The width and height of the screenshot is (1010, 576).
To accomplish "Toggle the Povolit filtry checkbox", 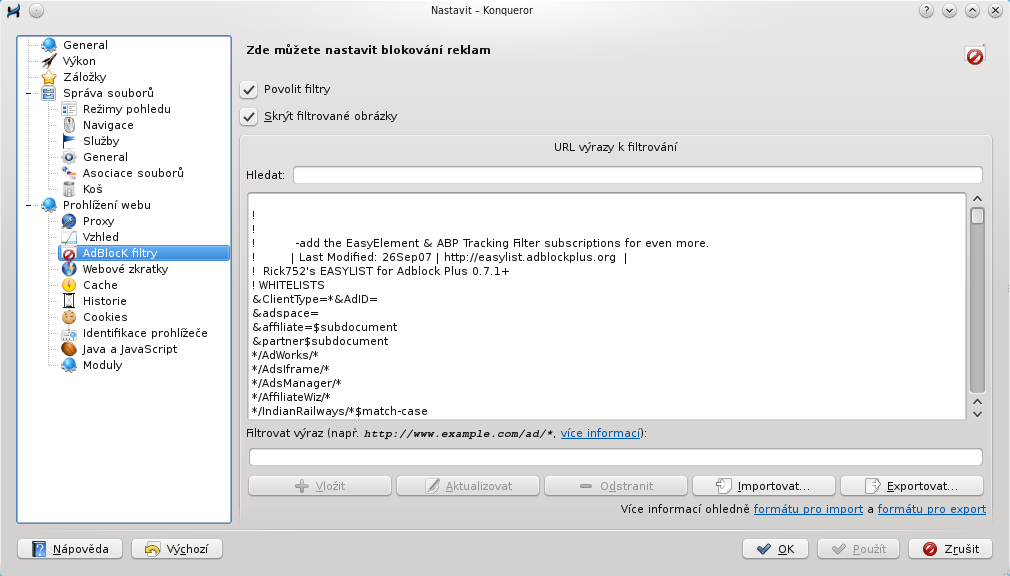I will 249,90.
